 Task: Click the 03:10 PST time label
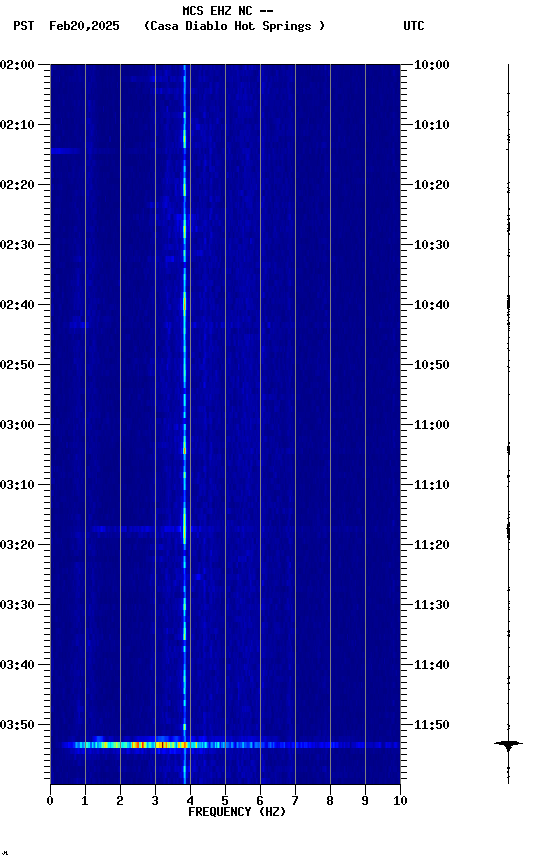pyautogui.click(x=17, y=485)
